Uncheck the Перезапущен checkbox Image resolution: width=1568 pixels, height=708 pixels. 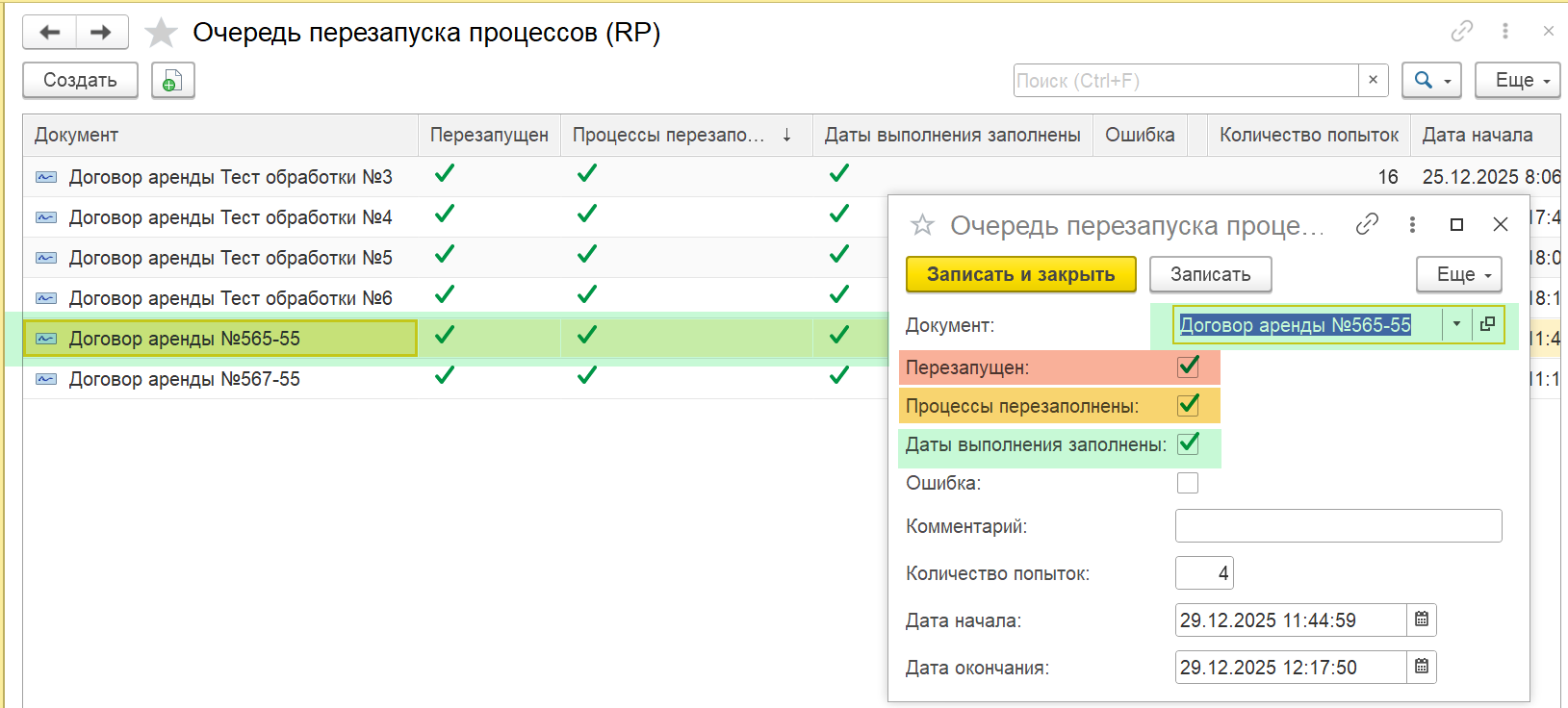pos(1188,367)
